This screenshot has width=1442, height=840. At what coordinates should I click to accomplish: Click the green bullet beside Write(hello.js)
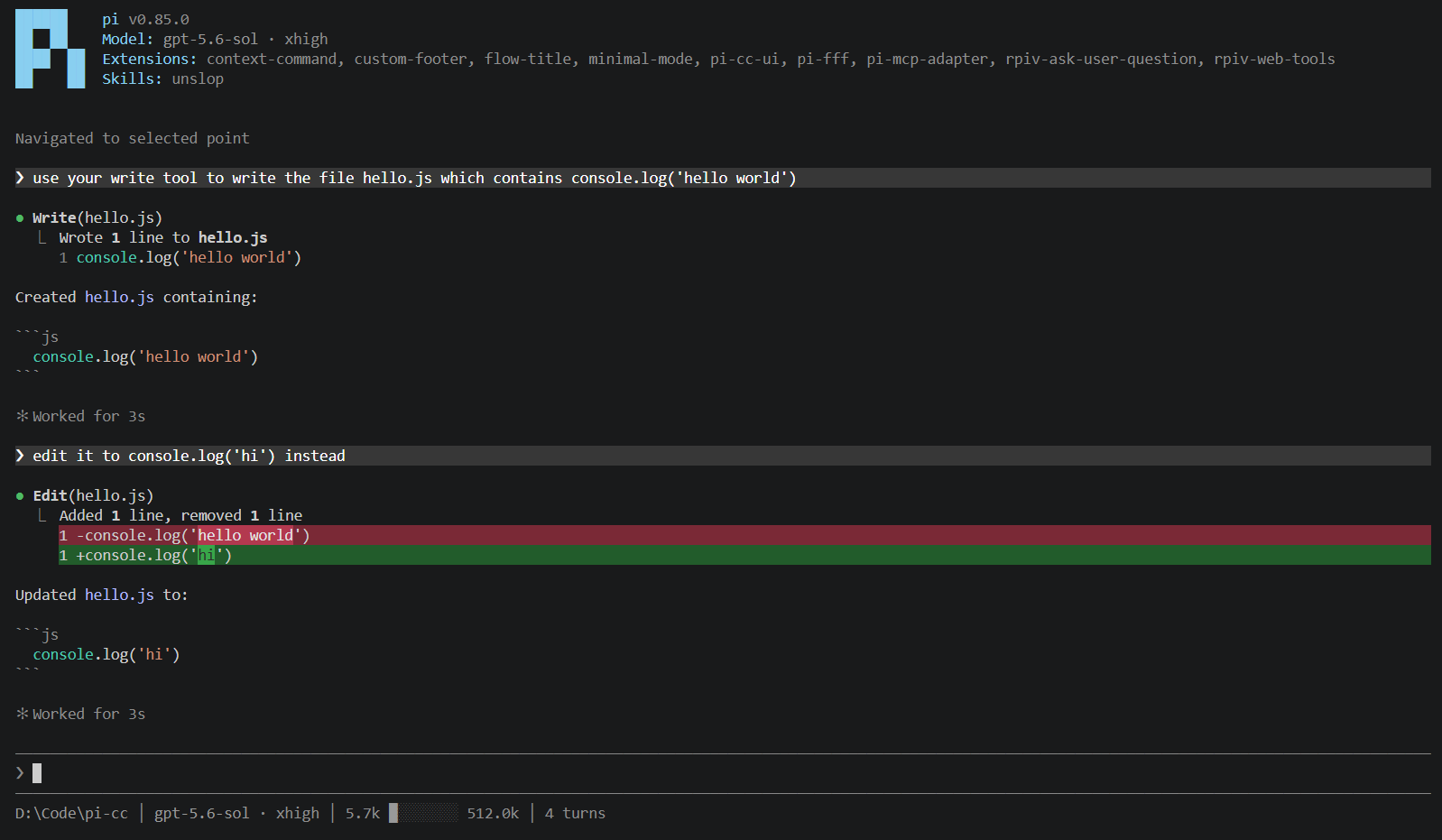pos(20,218)
